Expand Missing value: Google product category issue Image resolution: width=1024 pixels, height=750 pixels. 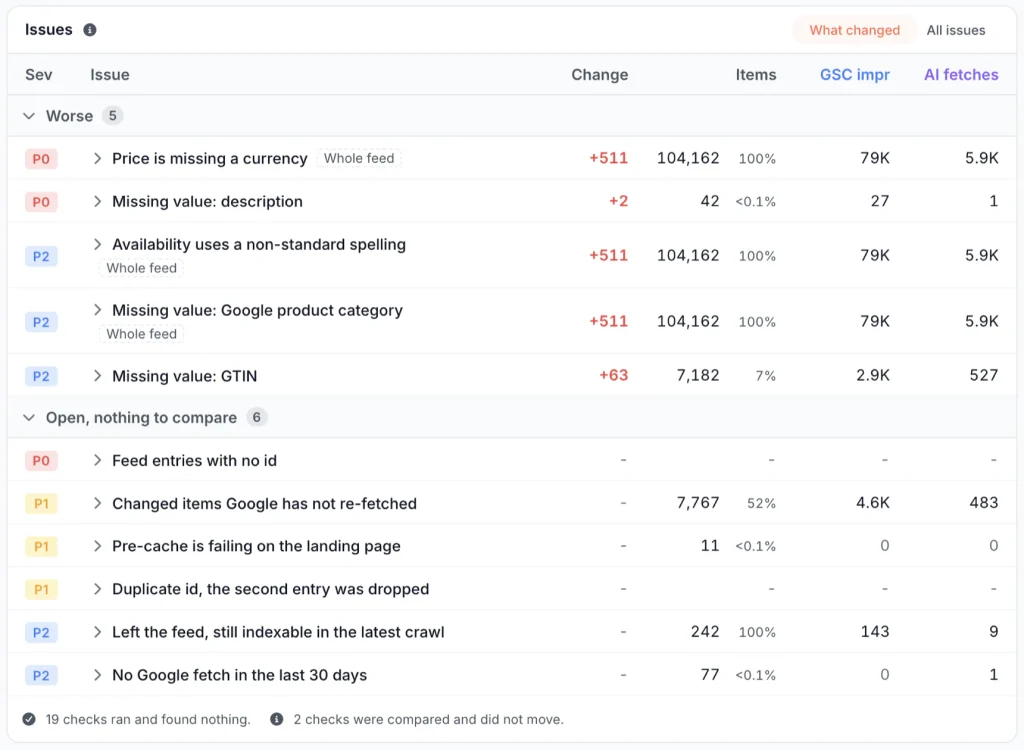point(97,310)
